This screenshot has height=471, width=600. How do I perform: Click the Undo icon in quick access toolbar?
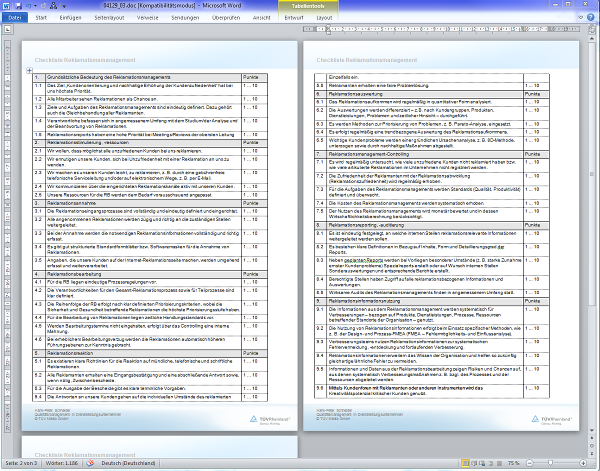(x=27, y=5)
